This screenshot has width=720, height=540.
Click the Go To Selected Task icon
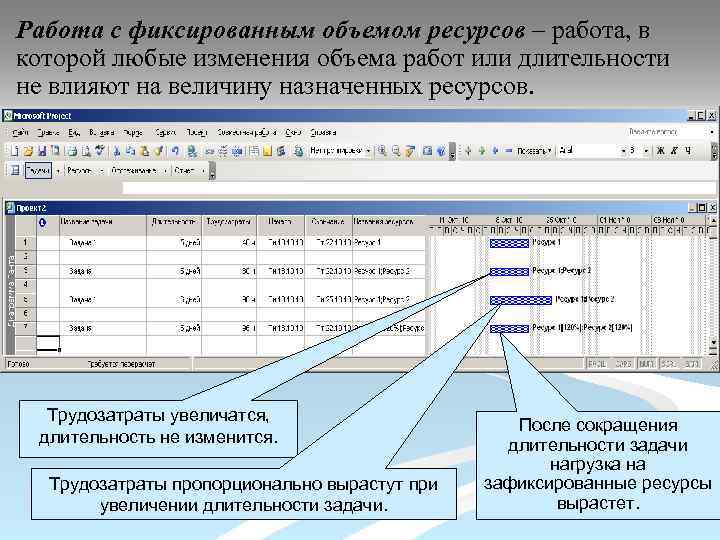tap(411, 151)
